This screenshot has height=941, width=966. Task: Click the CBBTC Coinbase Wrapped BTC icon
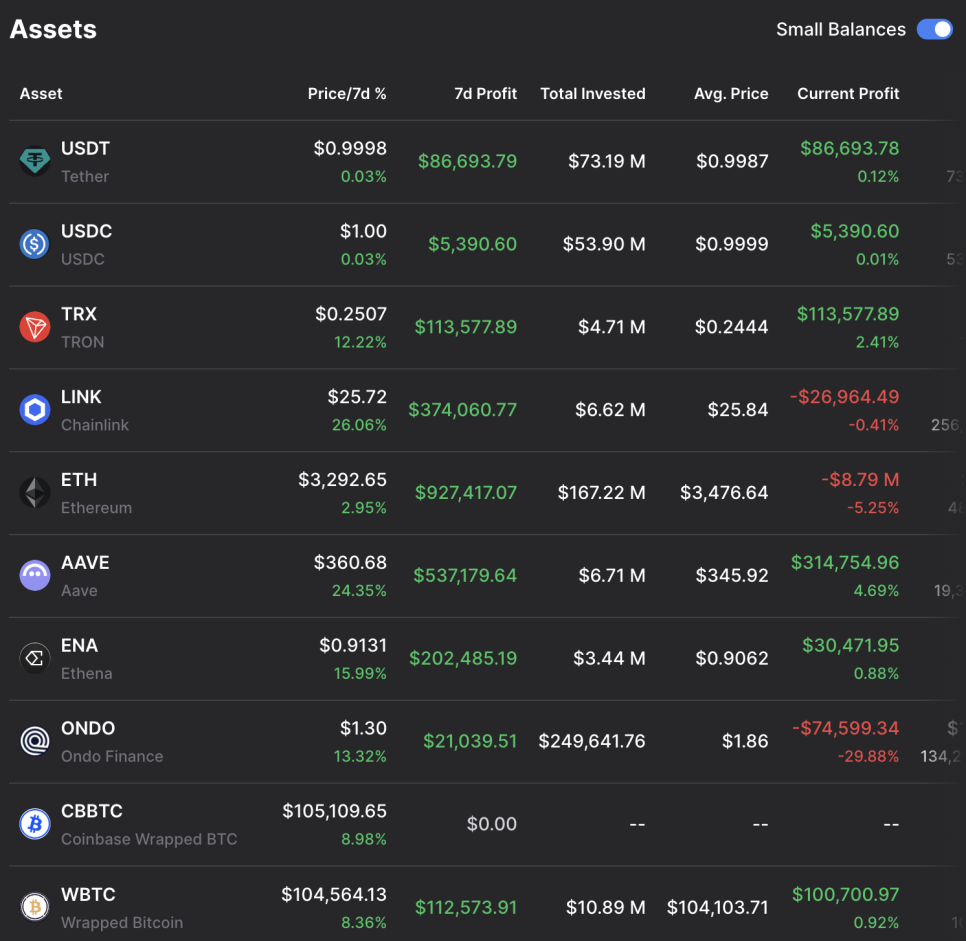(34, 824)
